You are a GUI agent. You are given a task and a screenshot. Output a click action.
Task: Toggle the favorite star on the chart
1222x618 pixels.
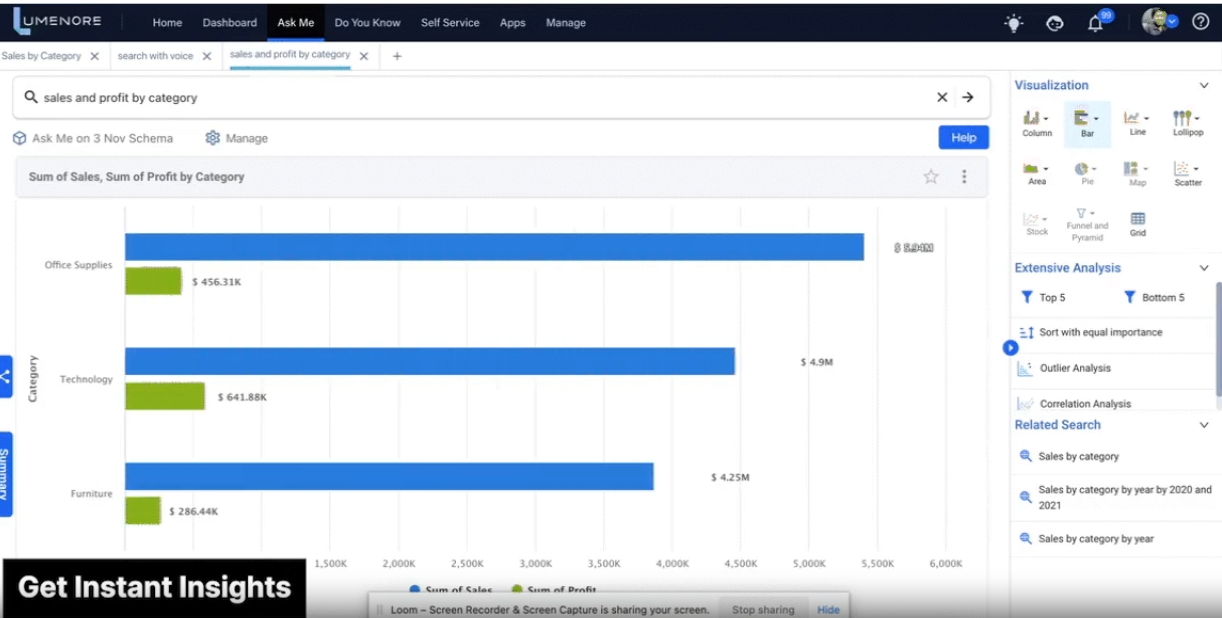coord(931,176)
